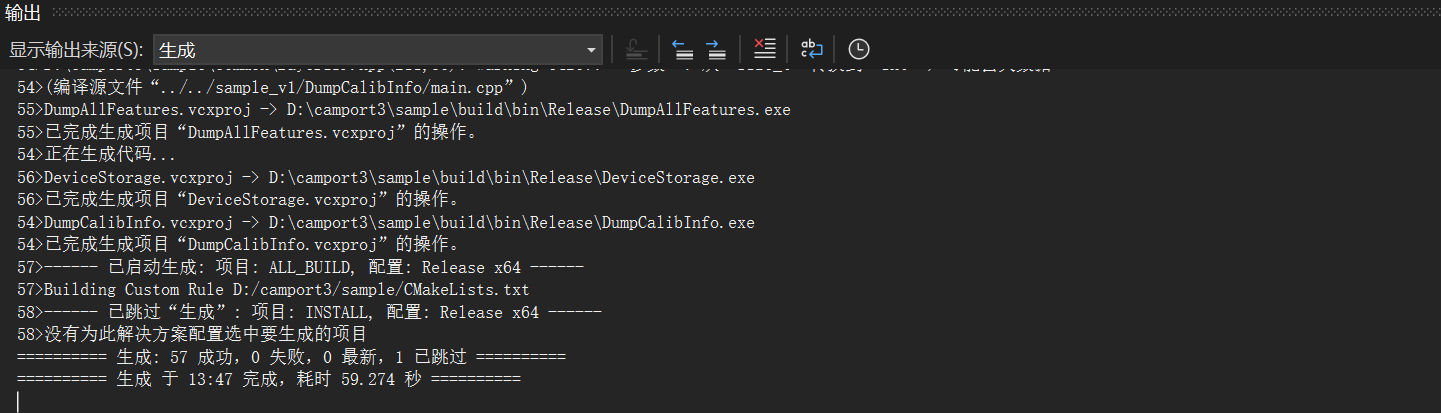Click the DumpCalibInfo.exe output path line
This screenshot has width=1441, height=413.
(x=386, y=222)
